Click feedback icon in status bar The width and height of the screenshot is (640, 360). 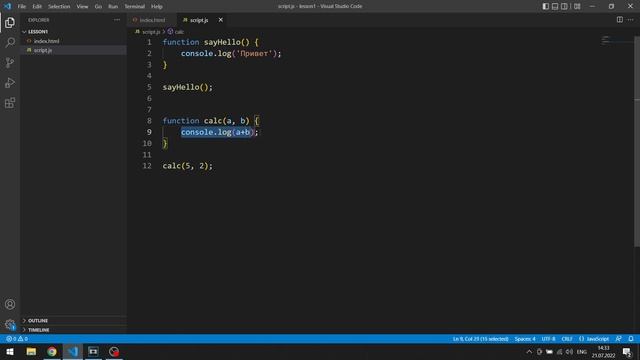619,339
